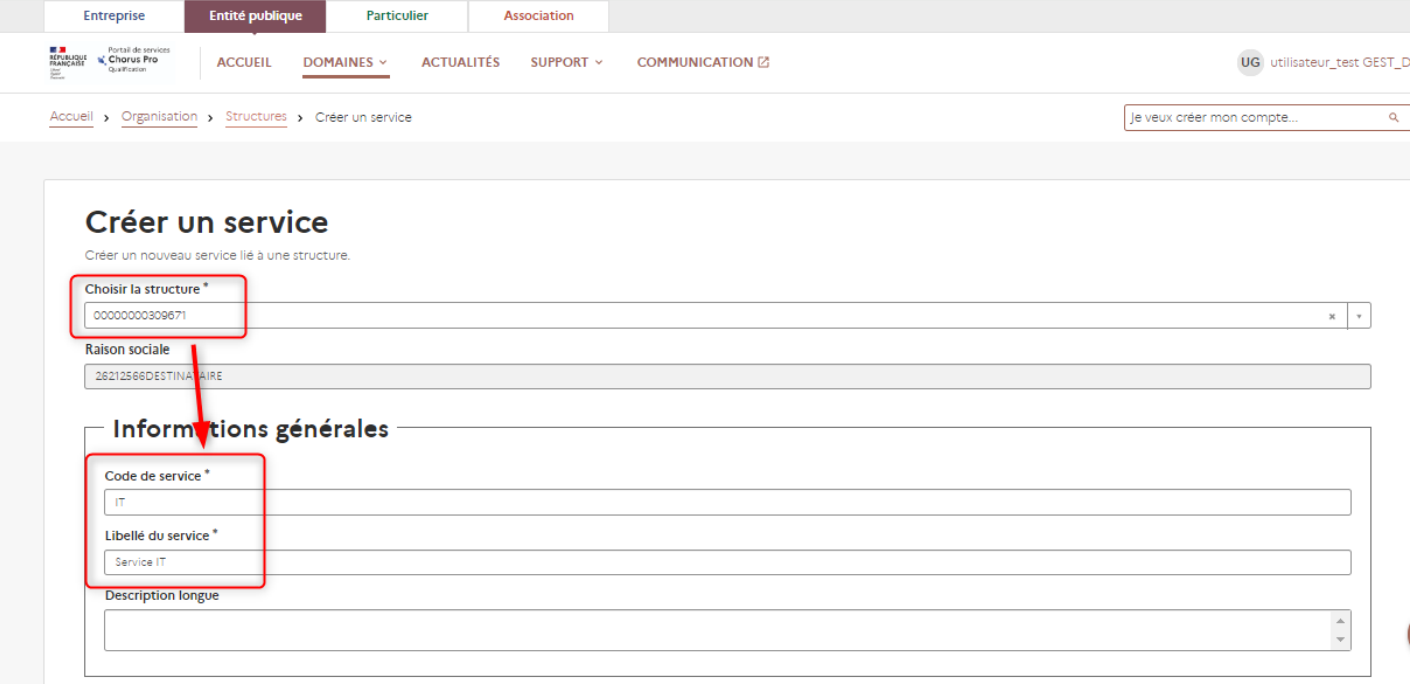The image size is (1410, 685).
Task: Click the Libellé du service input field
Action: point(727,562)
